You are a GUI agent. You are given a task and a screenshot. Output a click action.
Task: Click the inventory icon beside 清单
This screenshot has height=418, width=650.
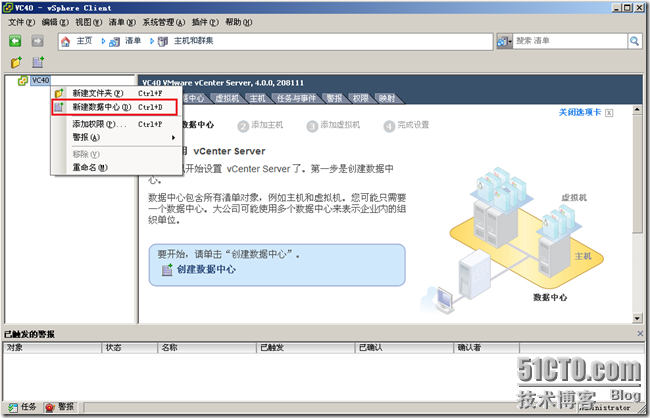point(114,41)
